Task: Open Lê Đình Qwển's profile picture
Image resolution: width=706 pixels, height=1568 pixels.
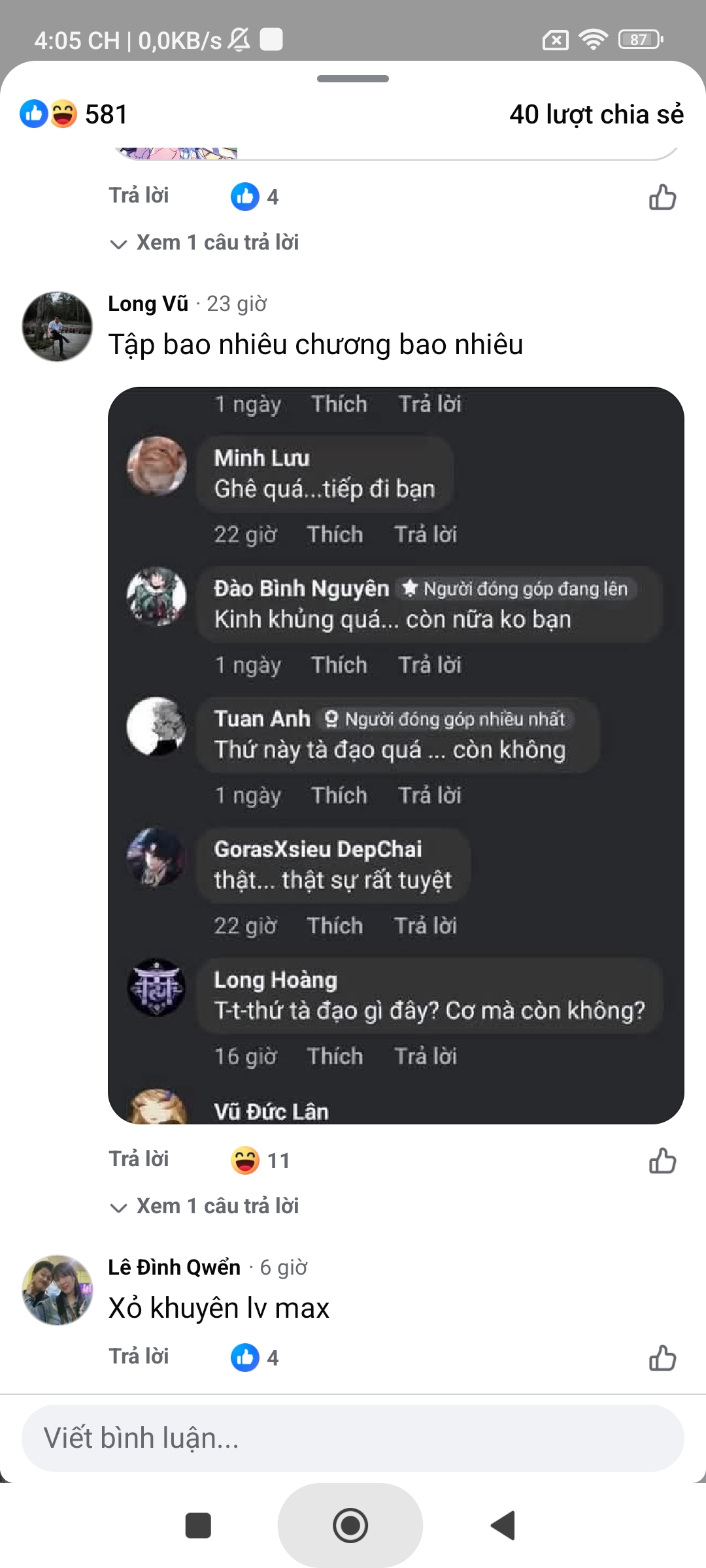Action: [58, 1290]
